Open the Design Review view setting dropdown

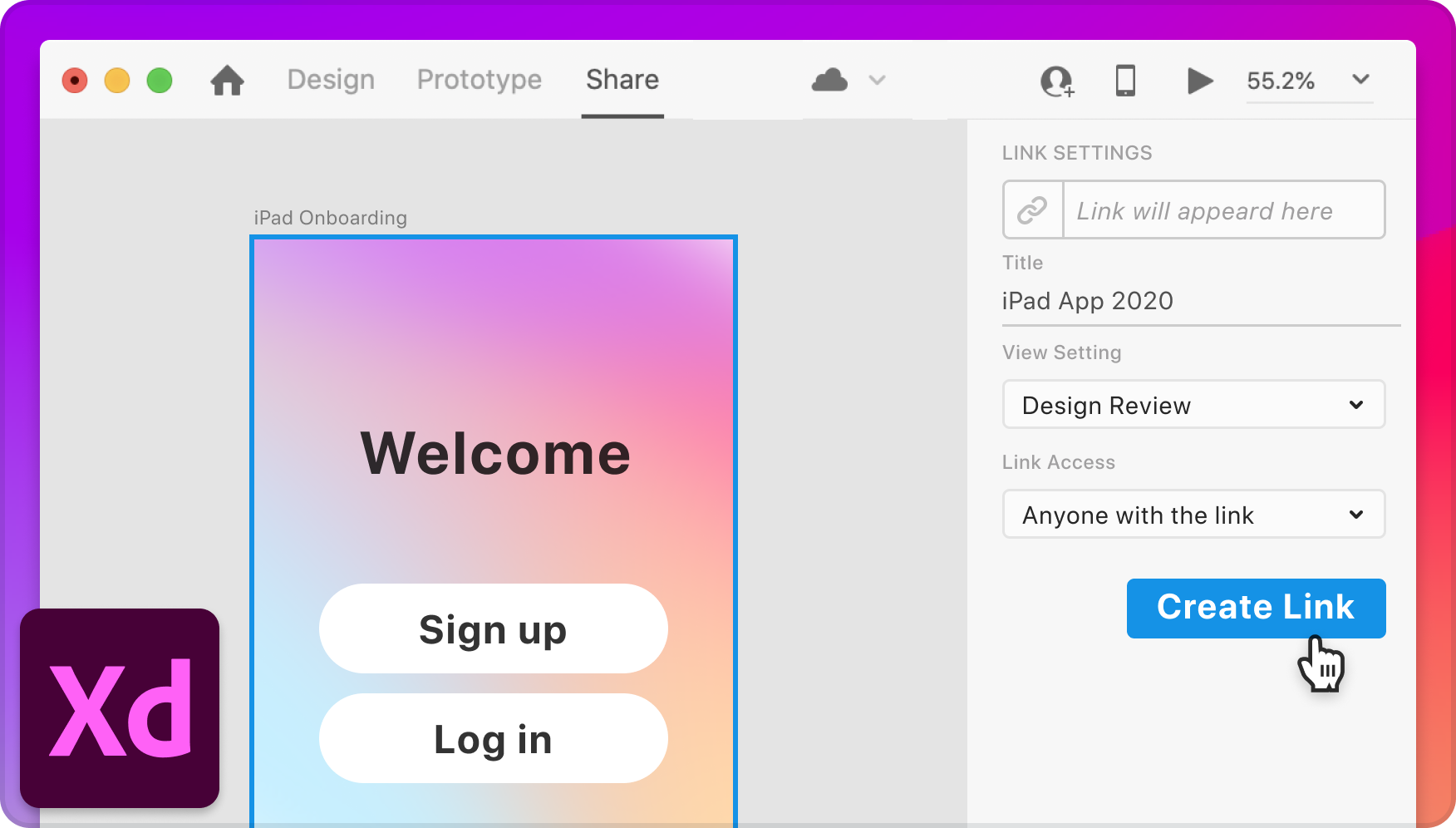1193,405
